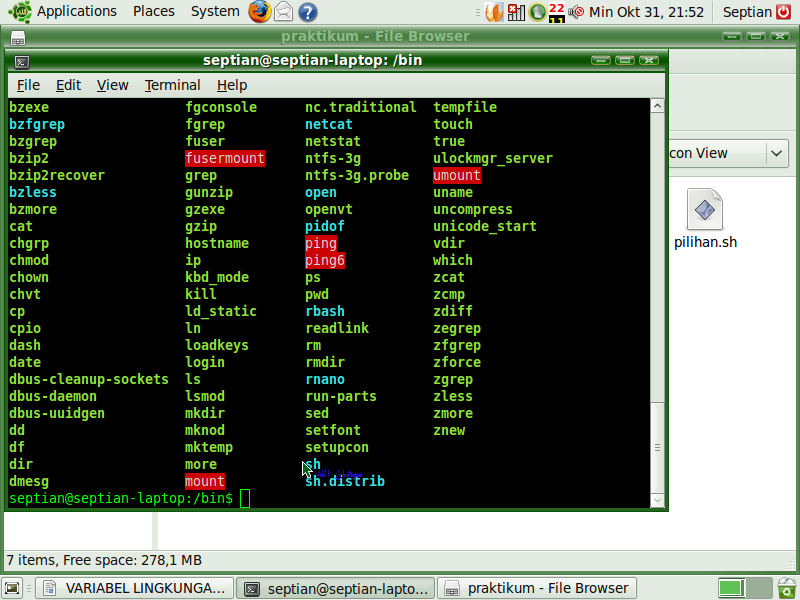Open the terminal File menu
The image size is (800, 600).
tap(28, 85)
